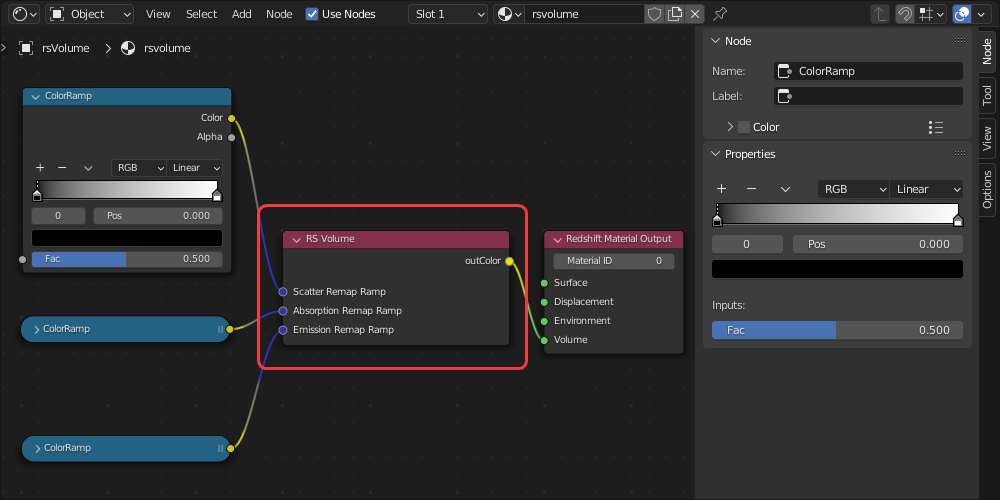Select the rsVolume breadcrumb object

pyautogui.click(x=54, y=48)
